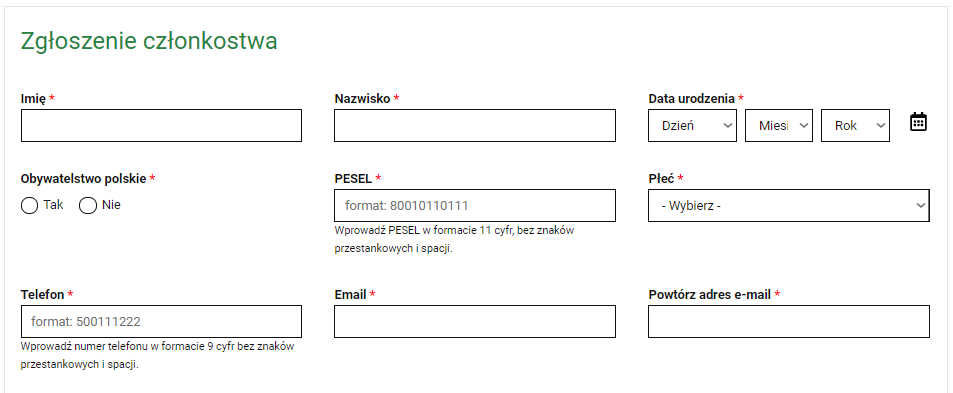Click the Telefon format hint text

coord(157,355)
